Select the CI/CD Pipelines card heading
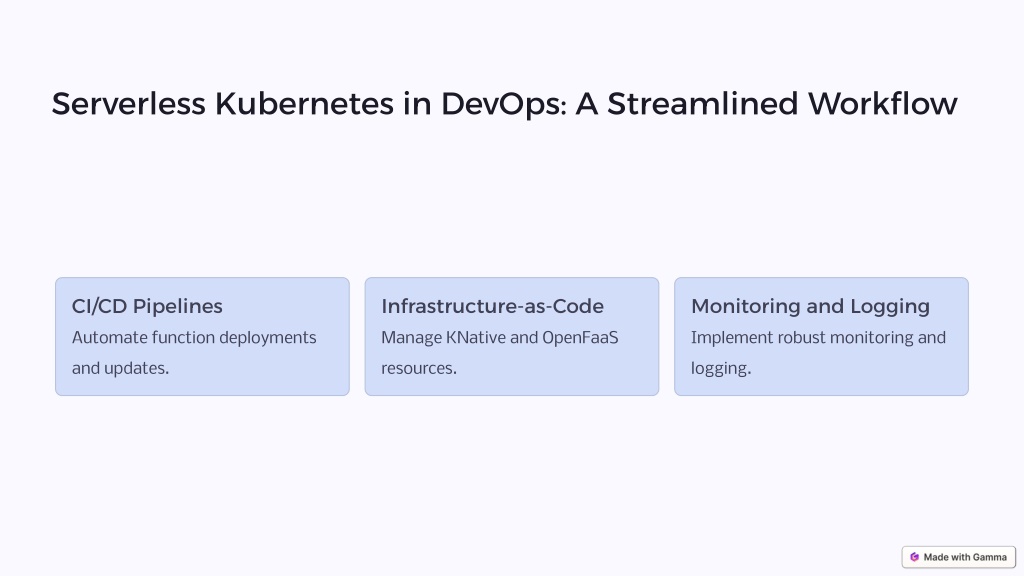This screenshot has width=1024, height=576. click(147, 306)
